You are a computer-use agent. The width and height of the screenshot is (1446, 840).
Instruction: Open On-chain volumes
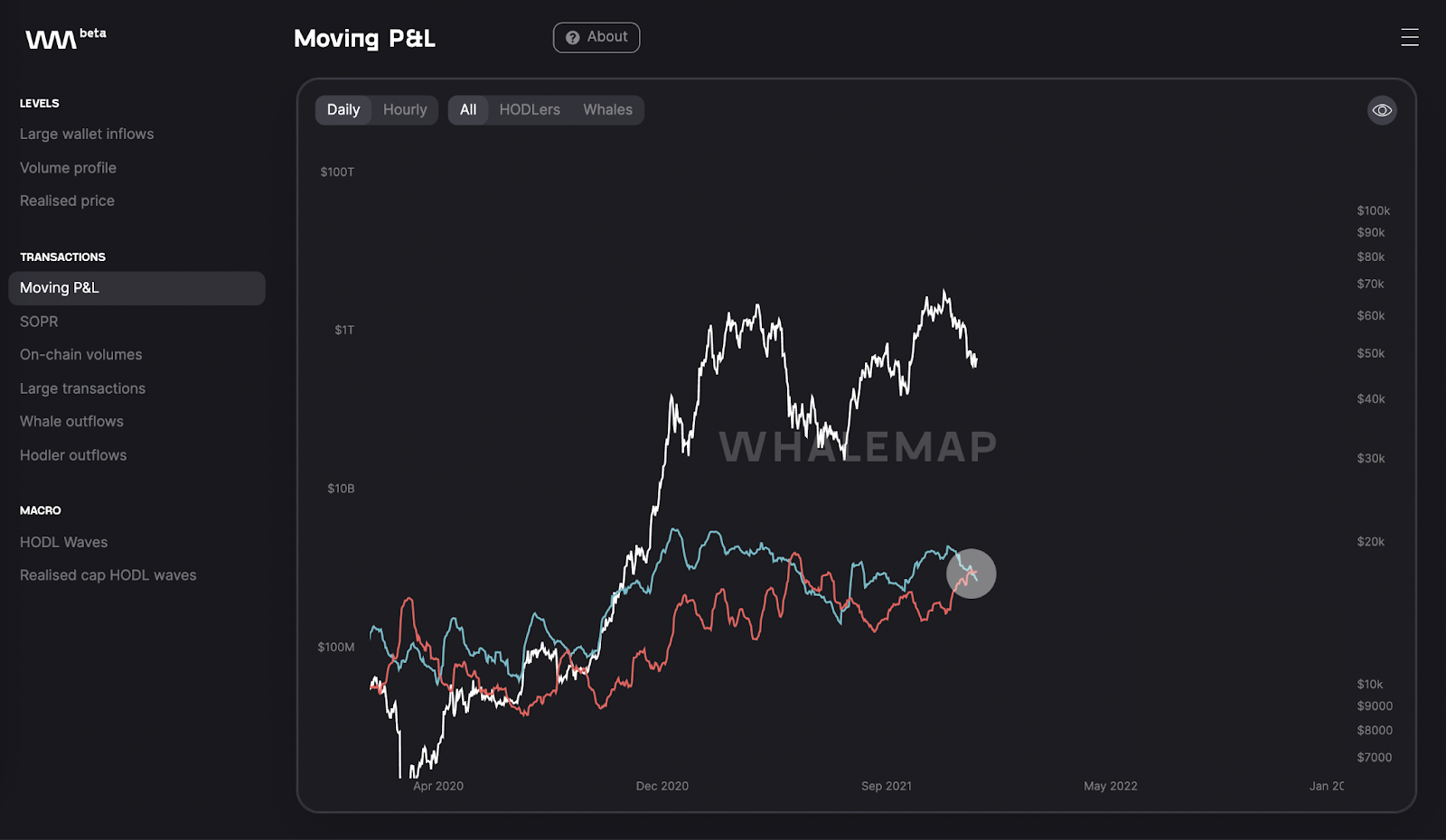coord(80,354)
